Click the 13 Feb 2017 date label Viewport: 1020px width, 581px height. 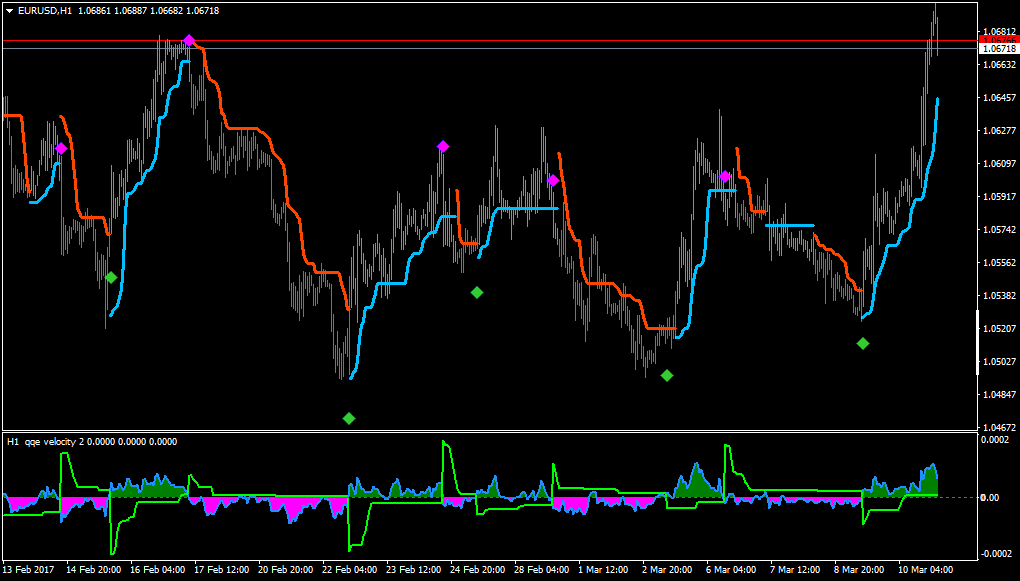(29, 569)
